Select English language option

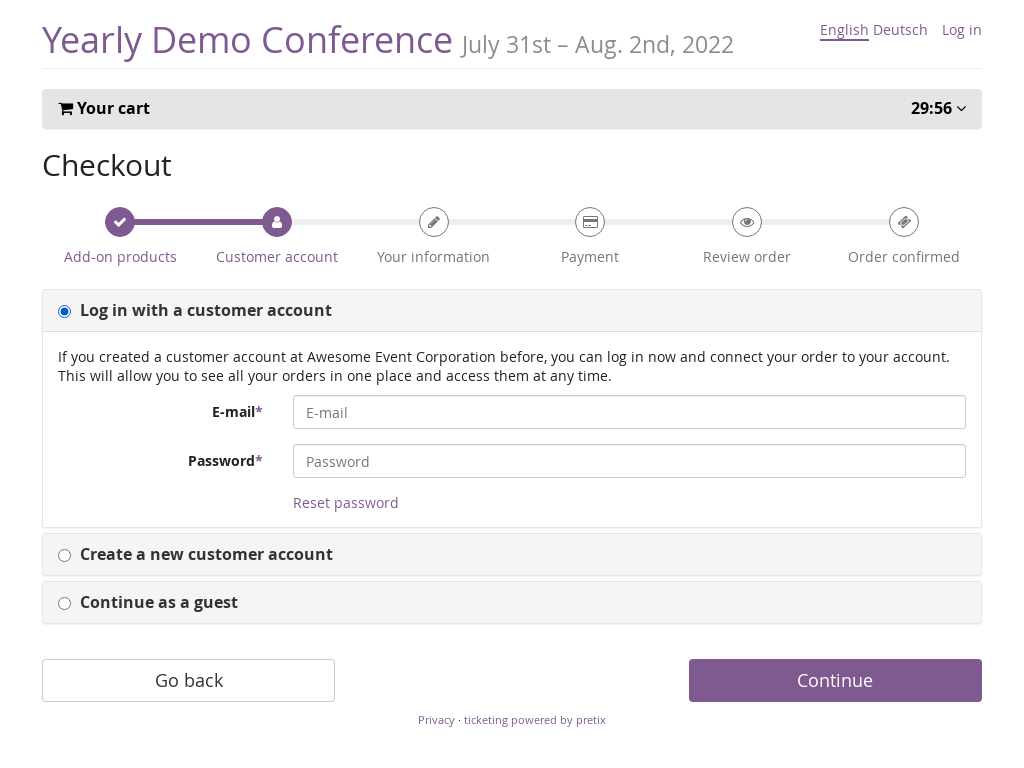tap(844, 30)
